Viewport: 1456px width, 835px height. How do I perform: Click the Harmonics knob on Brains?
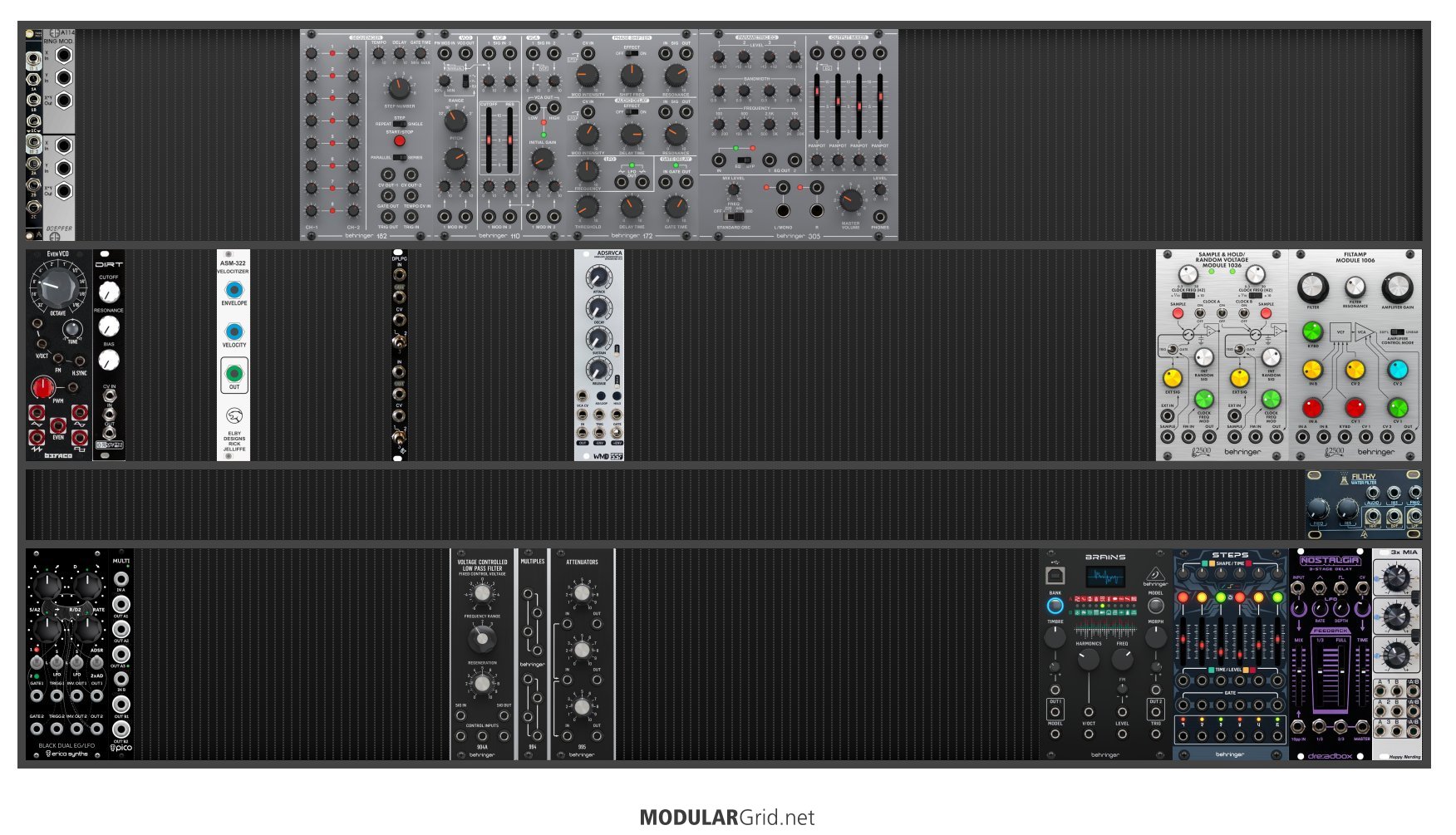tap(1088, 660)
